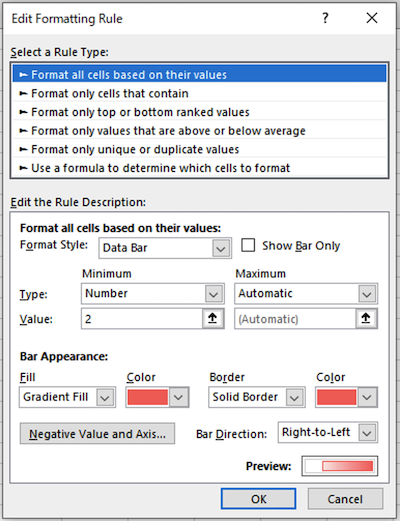400x521 pixels.
Task: Click the Minimum value range selector arrow icon
Action: pyautogui.click(x=213, y=319)
